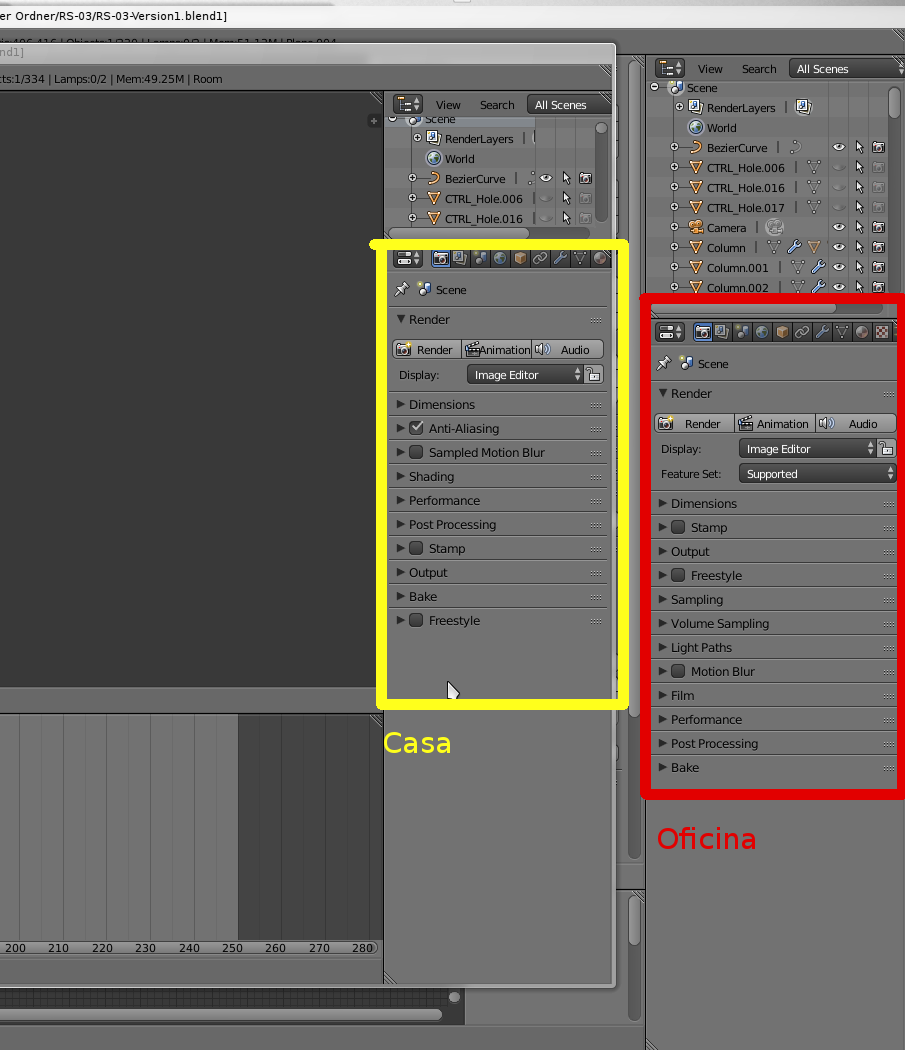Open All Scenes selector in back window outliner
Screen dimensions: 905x1050
[847, 69]
